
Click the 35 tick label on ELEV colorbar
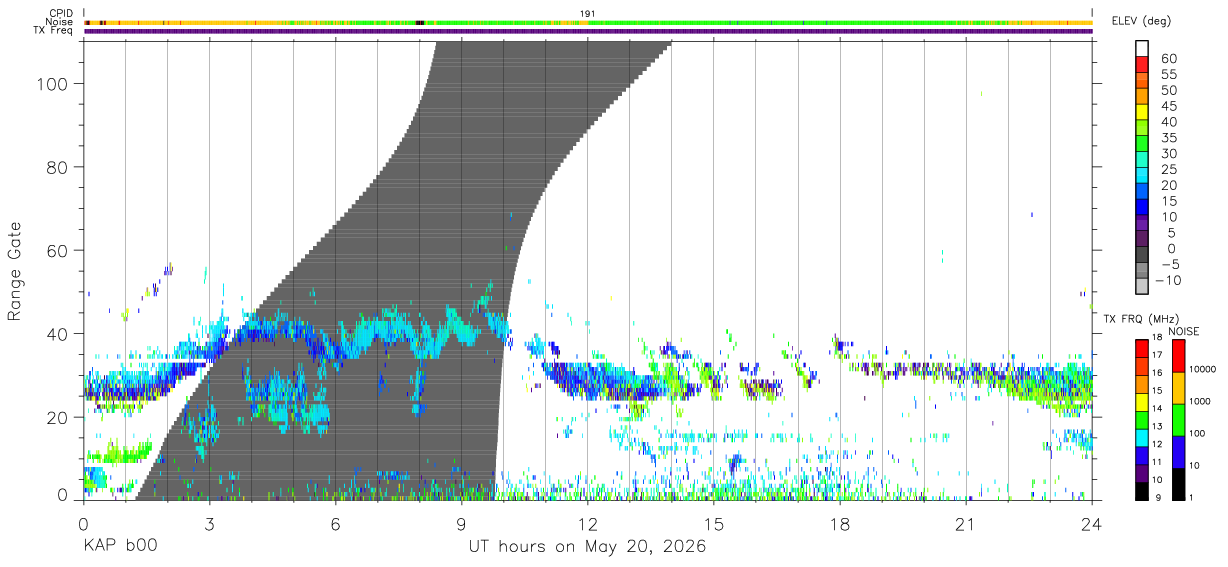pyautogui.click(x=1169, y=138)
